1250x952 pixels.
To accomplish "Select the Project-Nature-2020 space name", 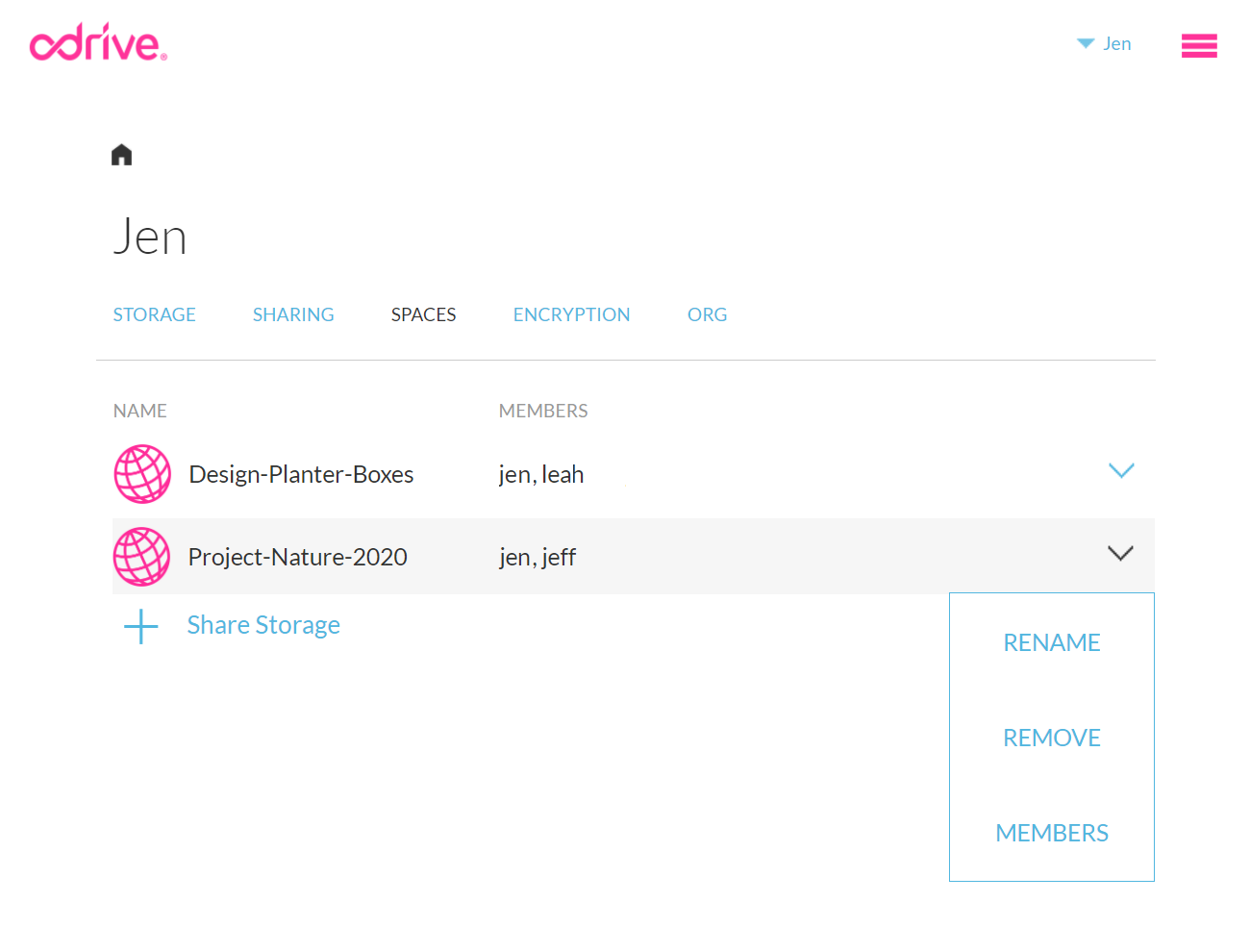I will point(298,557).
